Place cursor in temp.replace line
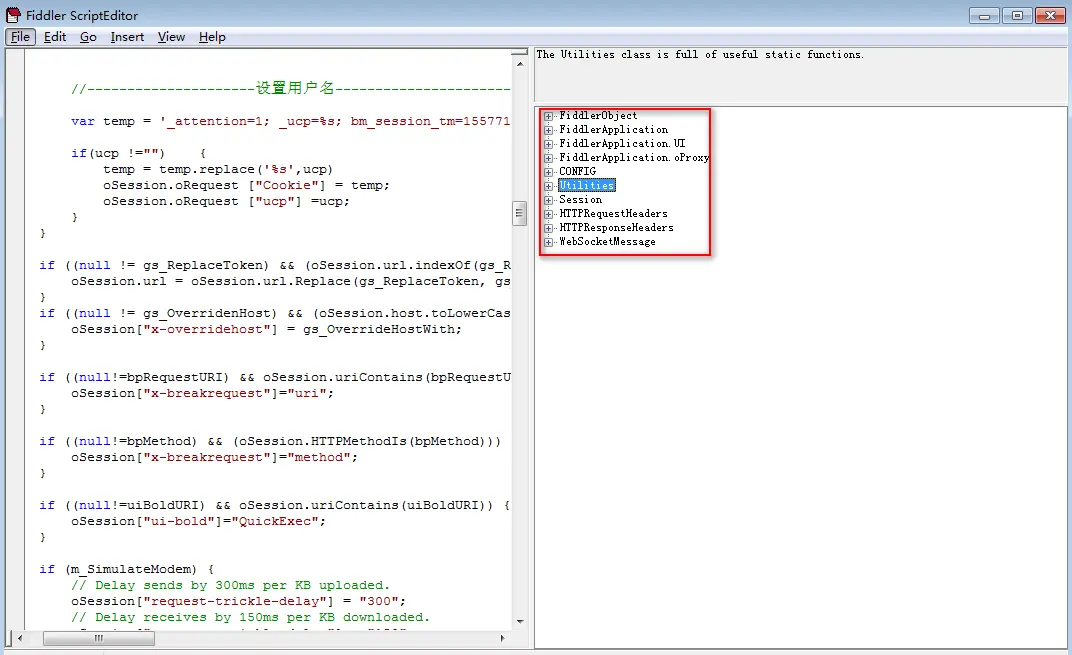This screenshot has height=655, width=1072. tap(218, 169)
